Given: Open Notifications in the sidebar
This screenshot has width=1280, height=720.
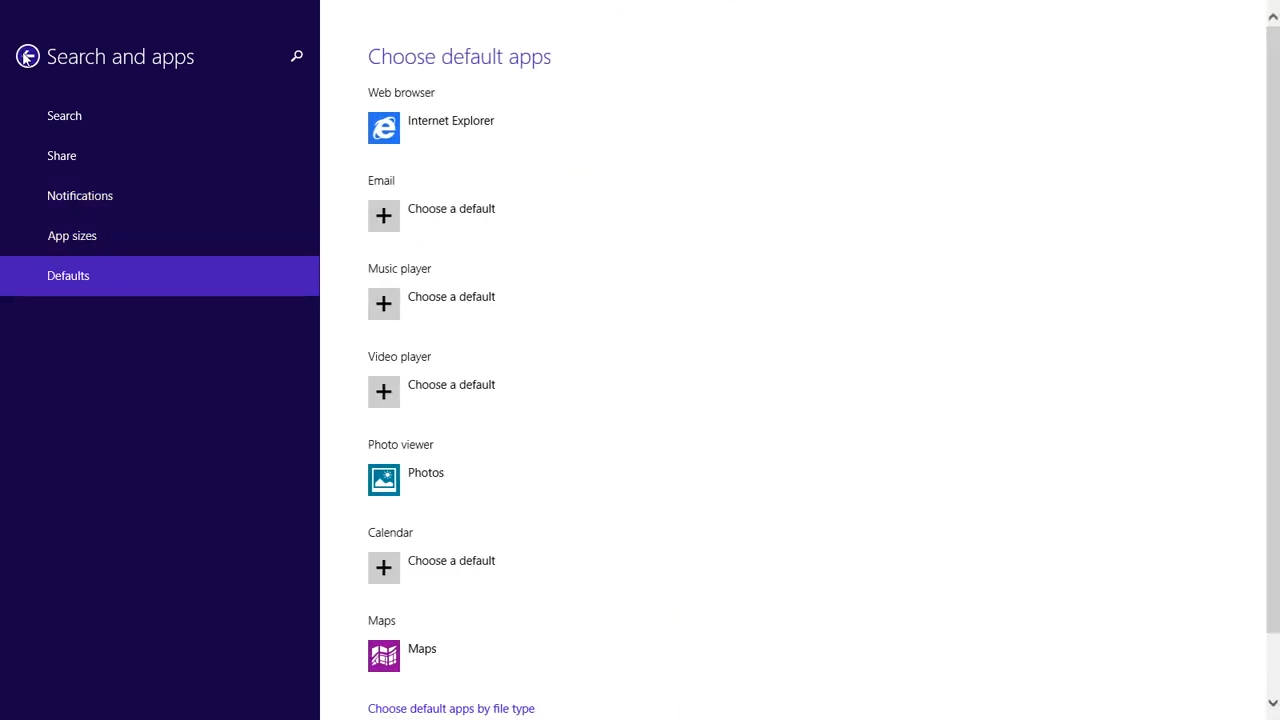Looking at the screenshot, I should click(80, 196).
